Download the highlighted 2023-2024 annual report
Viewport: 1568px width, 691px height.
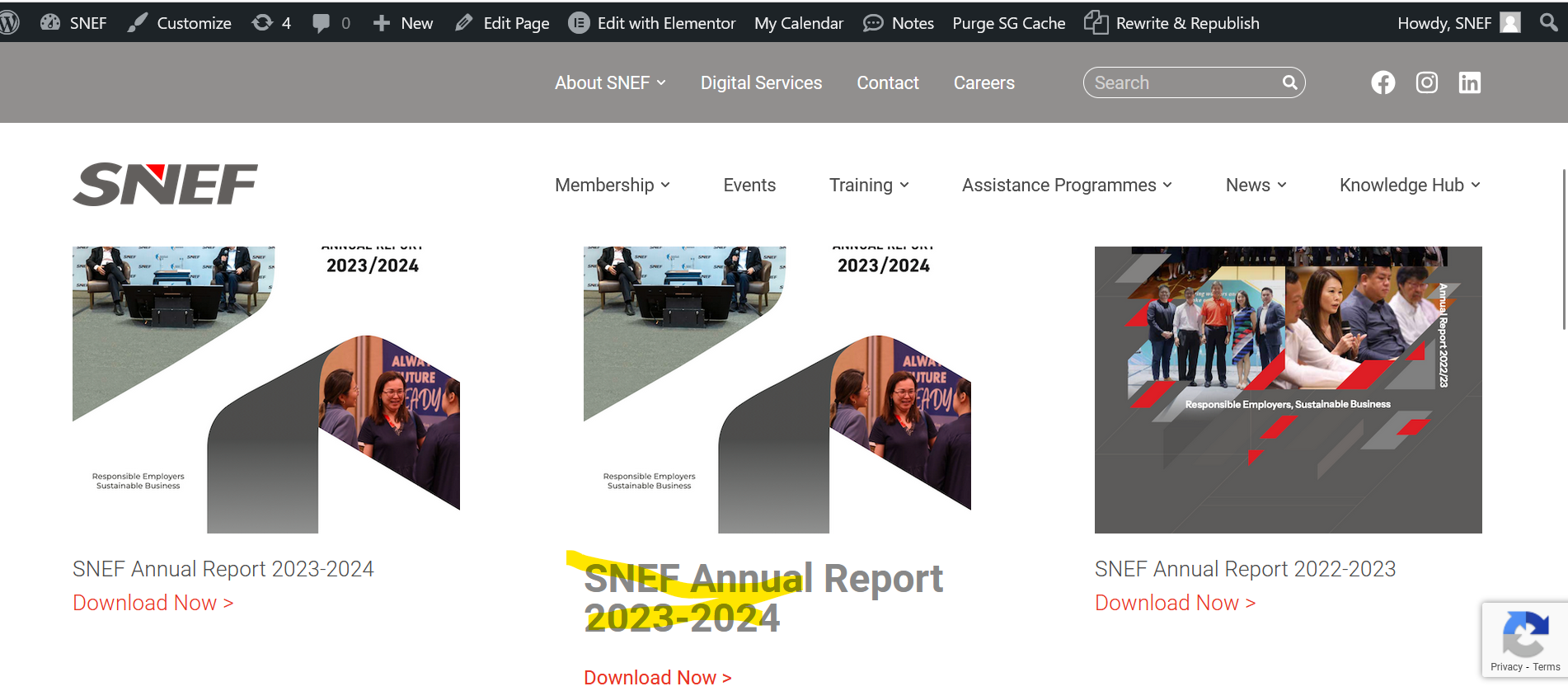[x=658, y=677]
